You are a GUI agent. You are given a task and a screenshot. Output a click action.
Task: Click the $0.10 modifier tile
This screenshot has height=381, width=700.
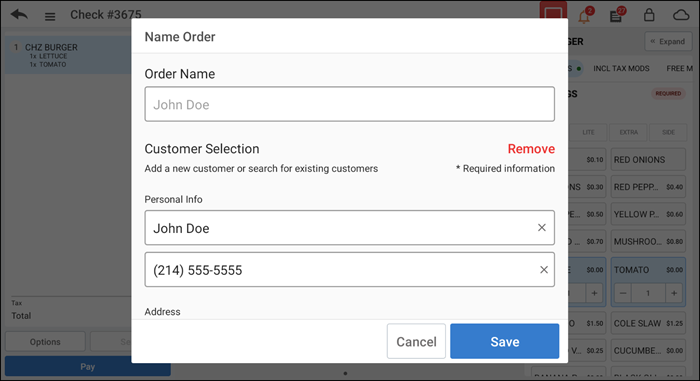(x=588, y=159)
